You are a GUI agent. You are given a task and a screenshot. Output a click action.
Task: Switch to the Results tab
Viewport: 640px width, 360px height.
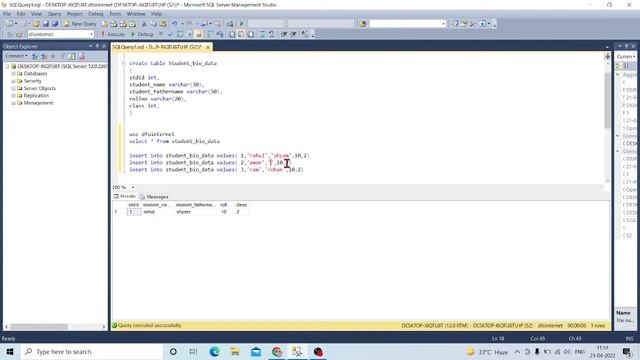[x=125, y=196]
